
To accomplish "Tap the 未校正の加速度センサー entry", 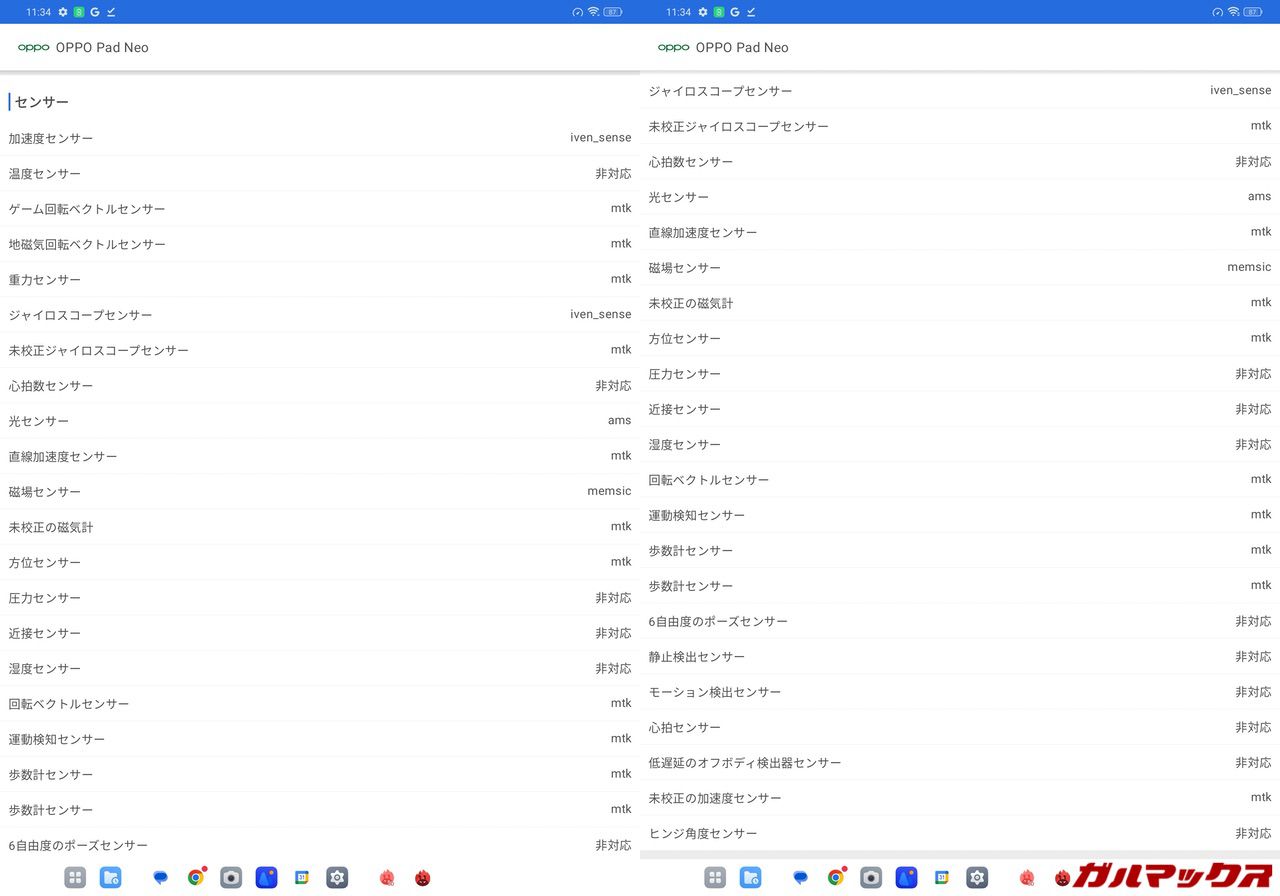I will [x=960, y=798].
